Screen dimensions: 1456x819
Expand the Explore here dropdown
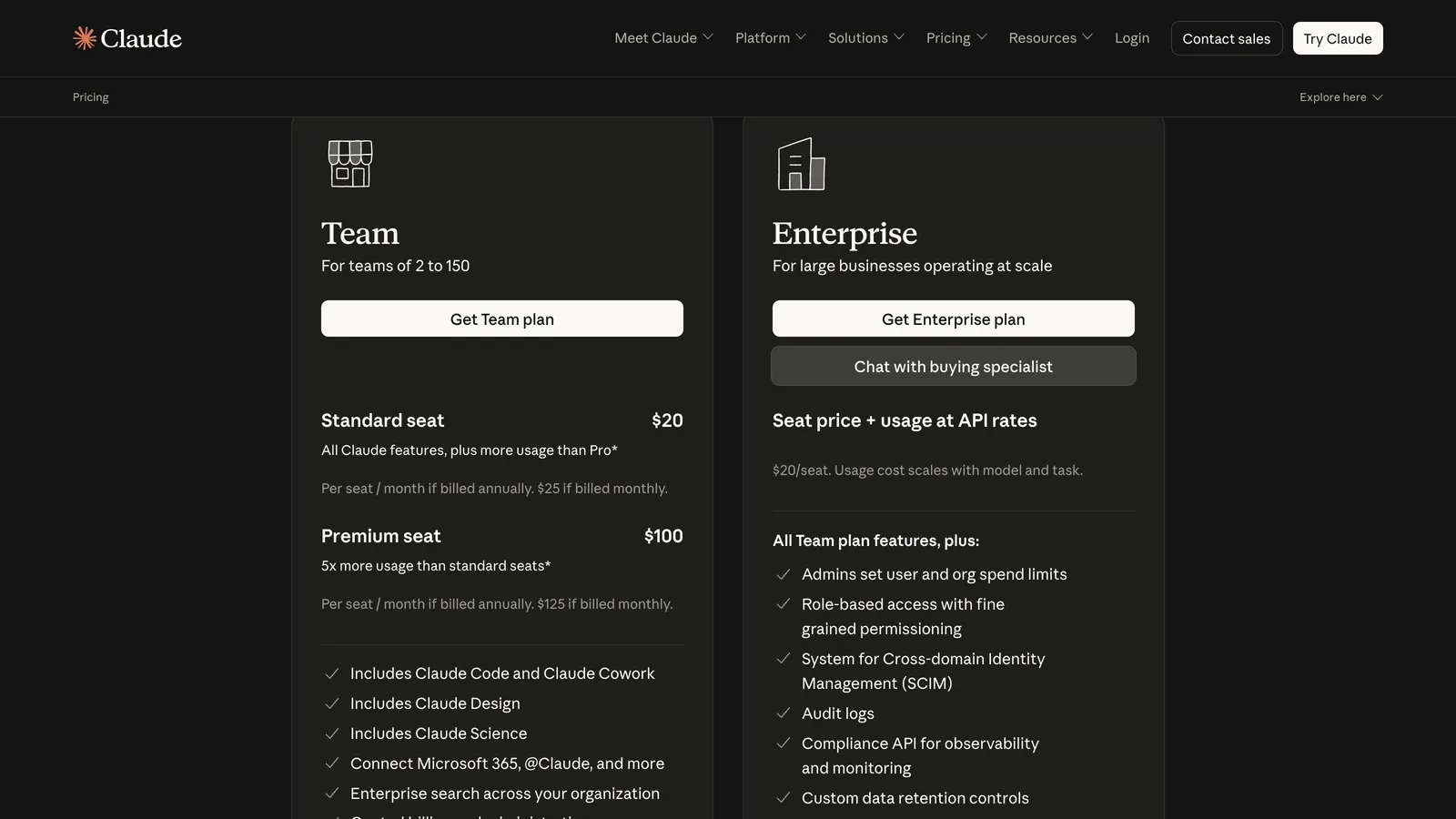pyautogui.click(x=1340, y=97)
